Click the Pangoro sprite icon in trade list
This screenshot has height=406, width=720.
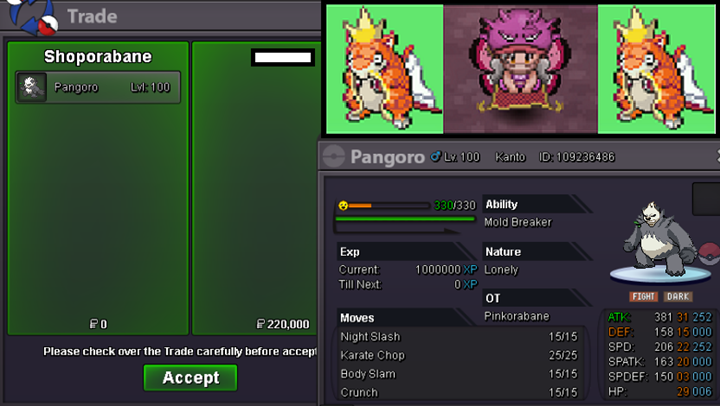pos(32,87)
